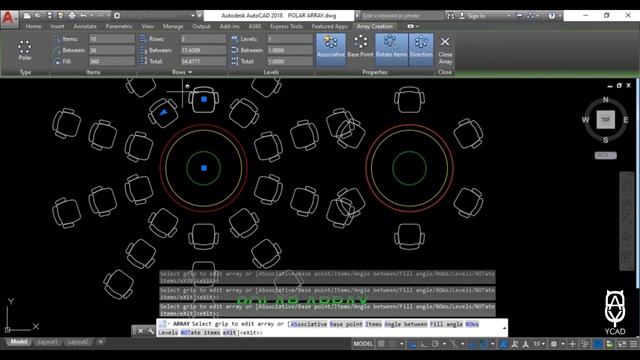Open the Parametric ribbon tab
Screen dimensions: 640x360
[x=119, y=26]
